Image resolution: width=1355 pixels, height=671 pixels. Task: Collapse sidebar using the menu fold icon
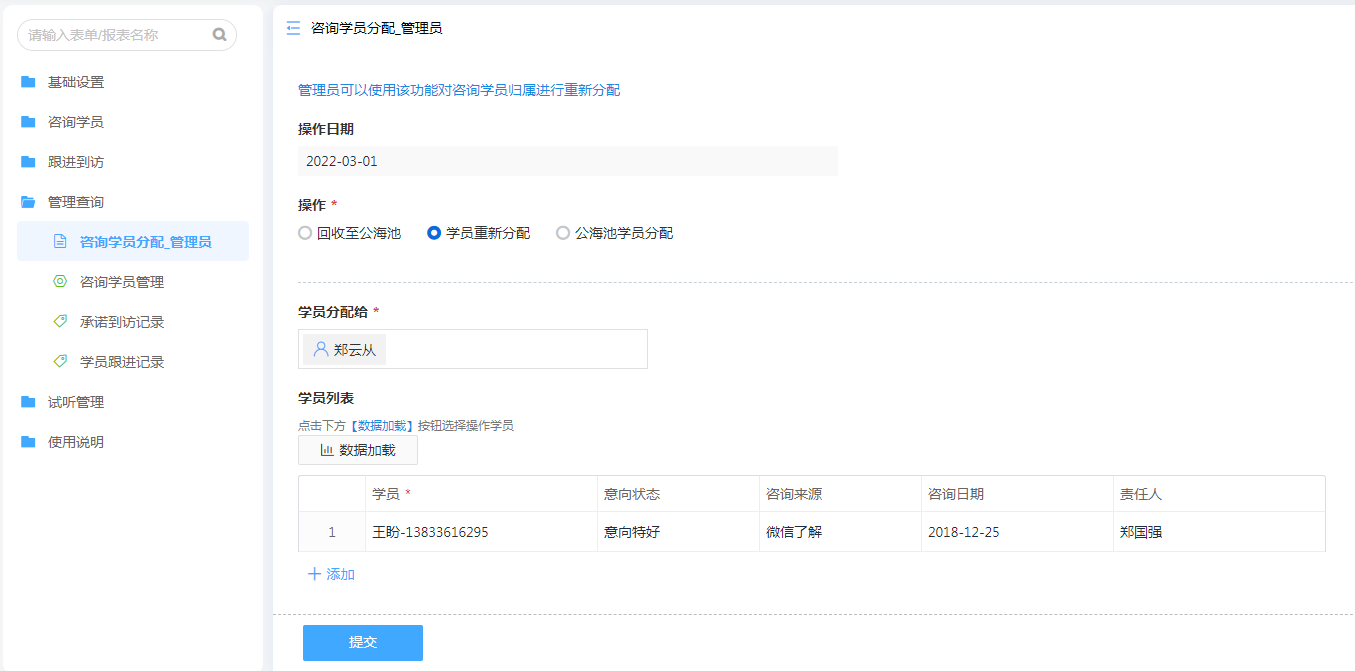(293, 29)
